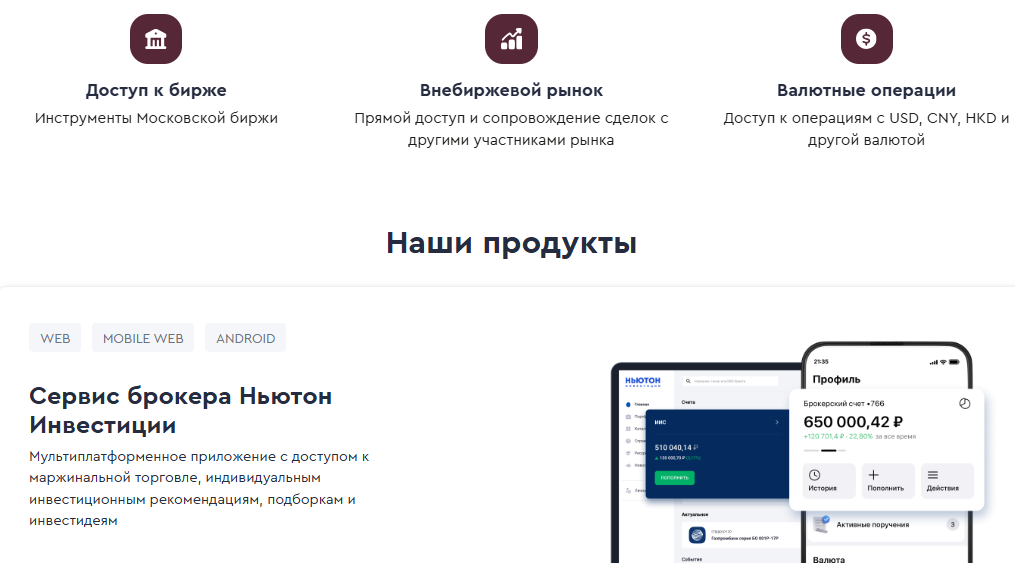
Task: Click the bank building icon above Доступ к бирже
Action: tap(156, 39)
